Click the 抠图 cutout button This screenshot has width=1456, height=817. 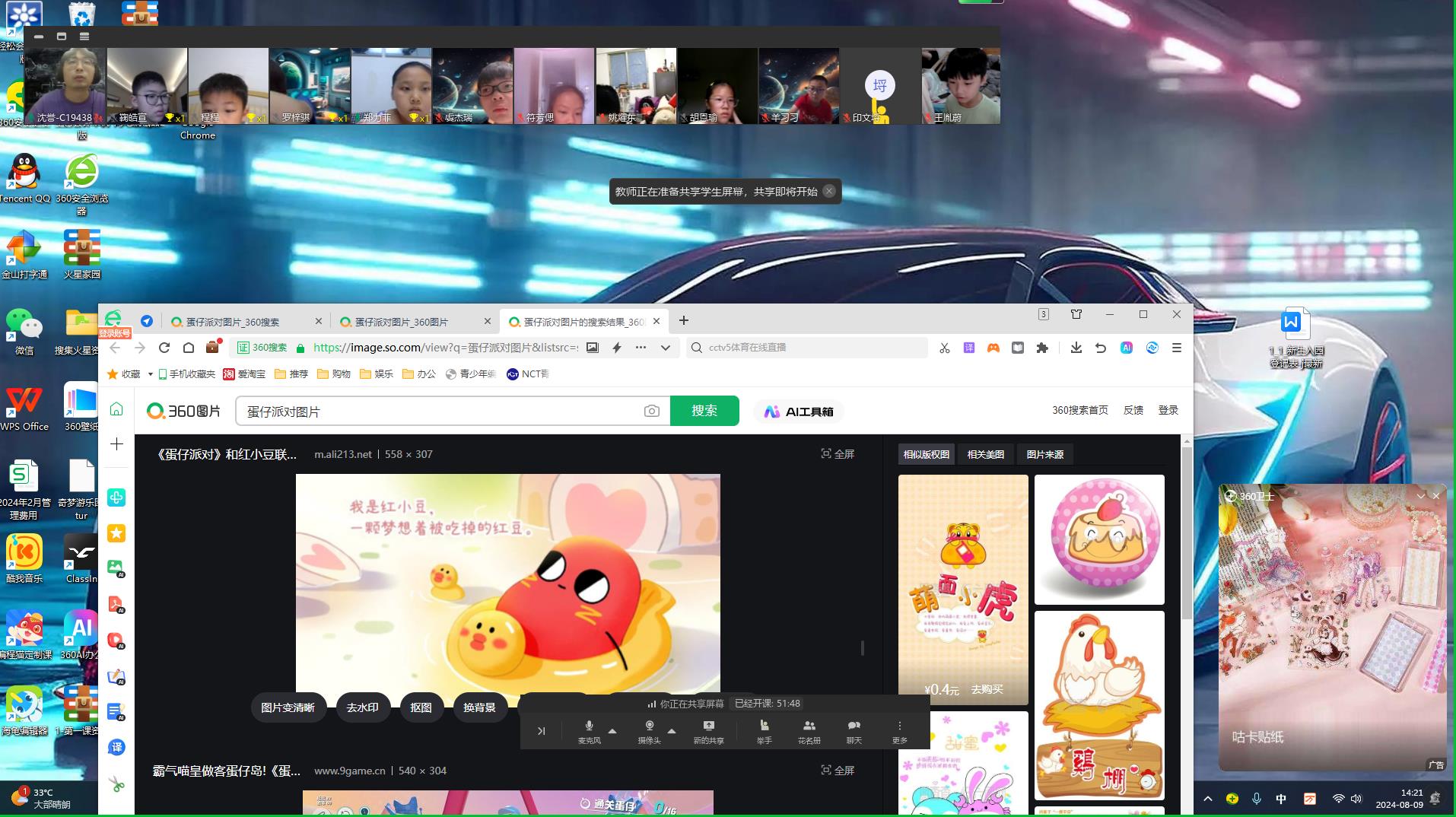(x=421, y=707)
